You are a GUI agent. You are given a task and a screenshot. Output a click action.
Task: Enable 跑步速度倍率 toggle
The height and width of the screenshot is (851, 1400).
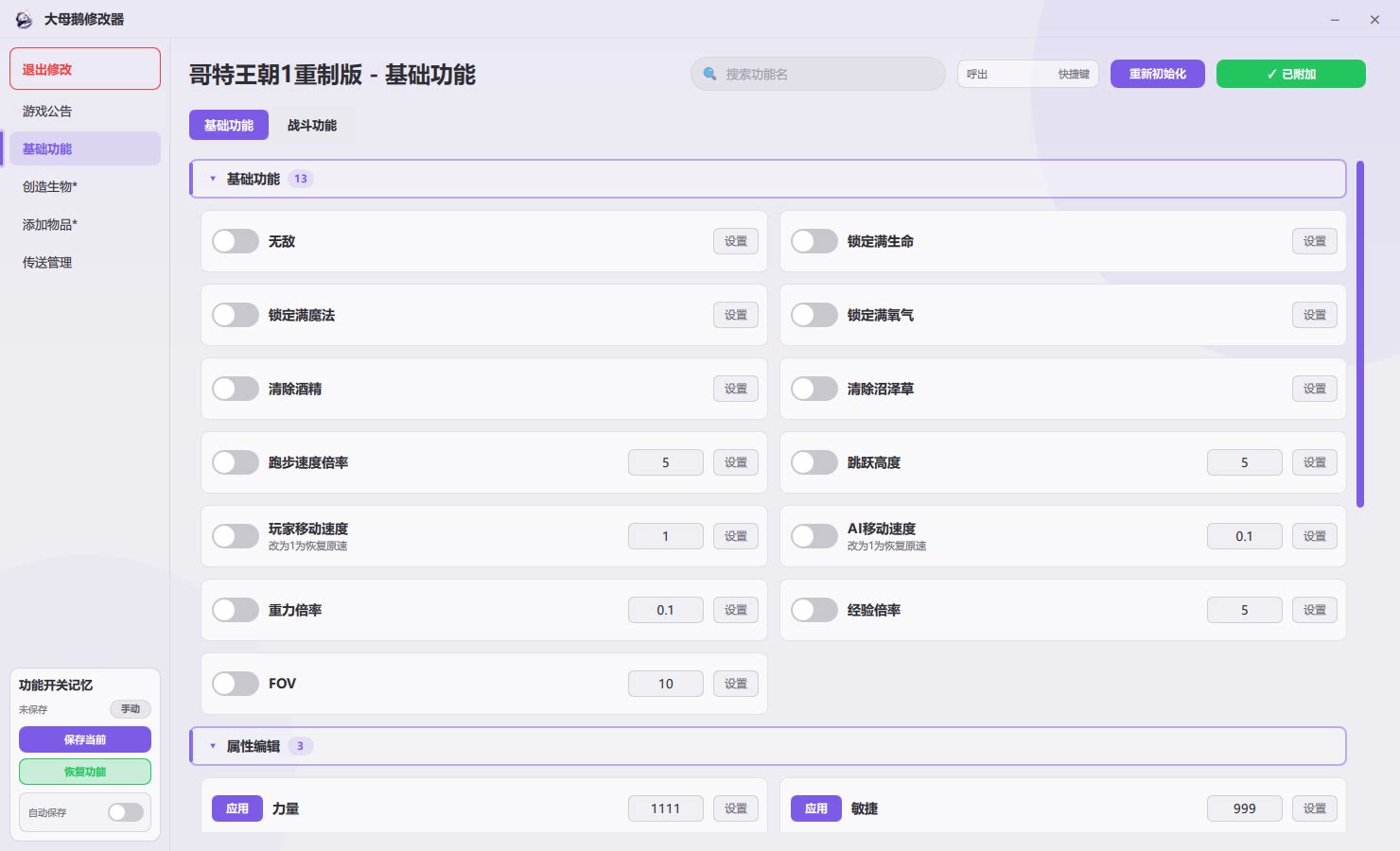236,462
